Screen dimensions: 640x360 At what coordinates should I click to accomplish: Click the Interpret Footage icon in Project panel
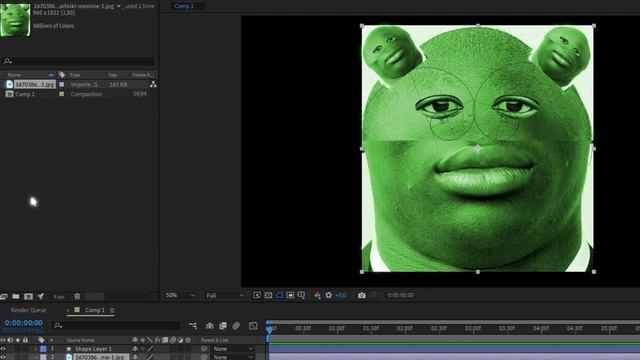click(x=4, y=296)
